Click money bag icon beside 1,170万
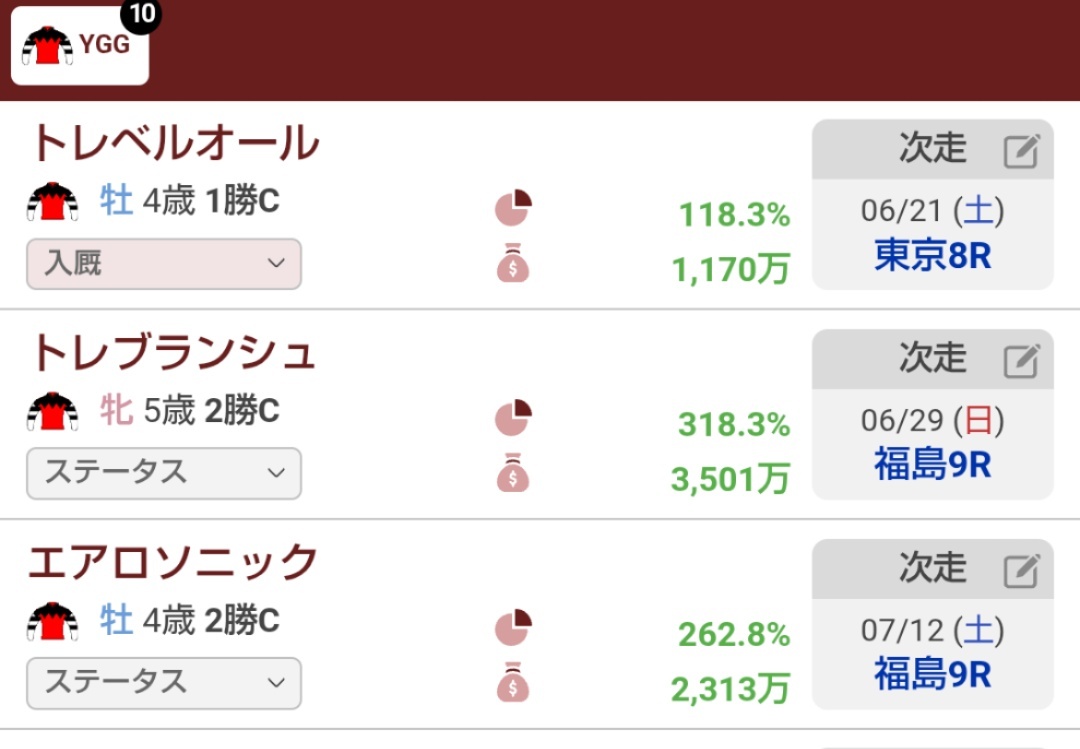The height and width of the screenshot is (749, 1080). coord(513,263)
